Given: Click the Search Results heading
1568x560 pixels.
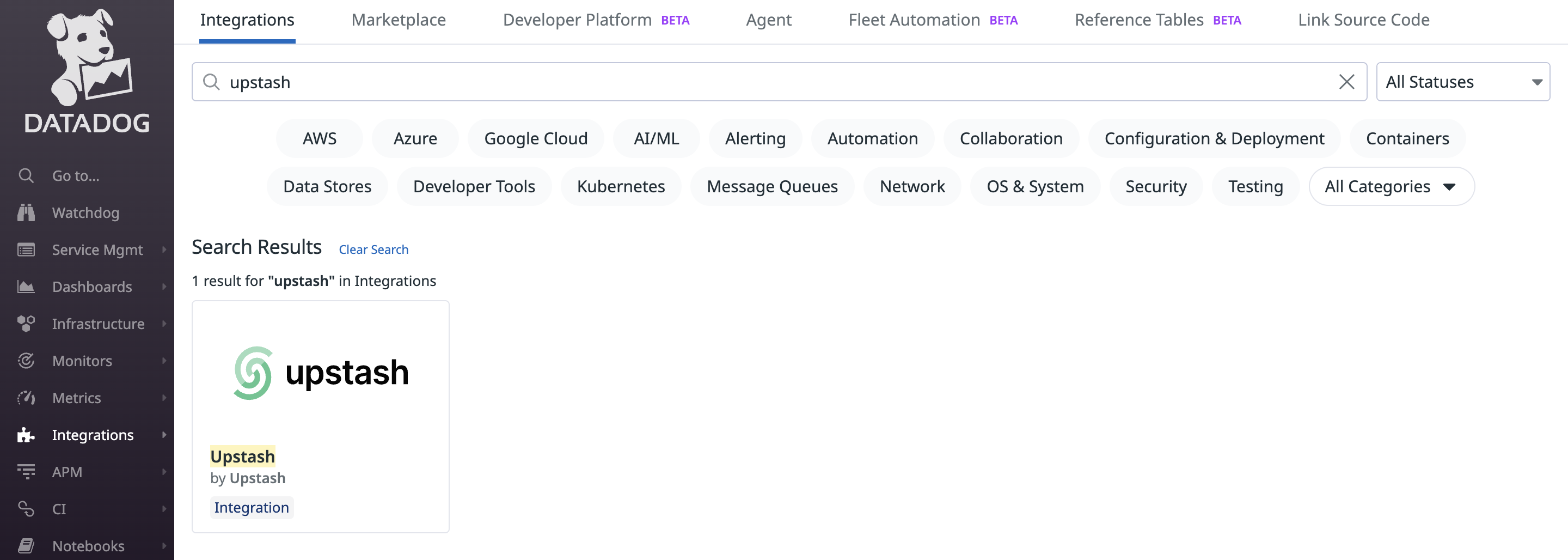Looking at the screenshot, I should (x=256, y=247).
